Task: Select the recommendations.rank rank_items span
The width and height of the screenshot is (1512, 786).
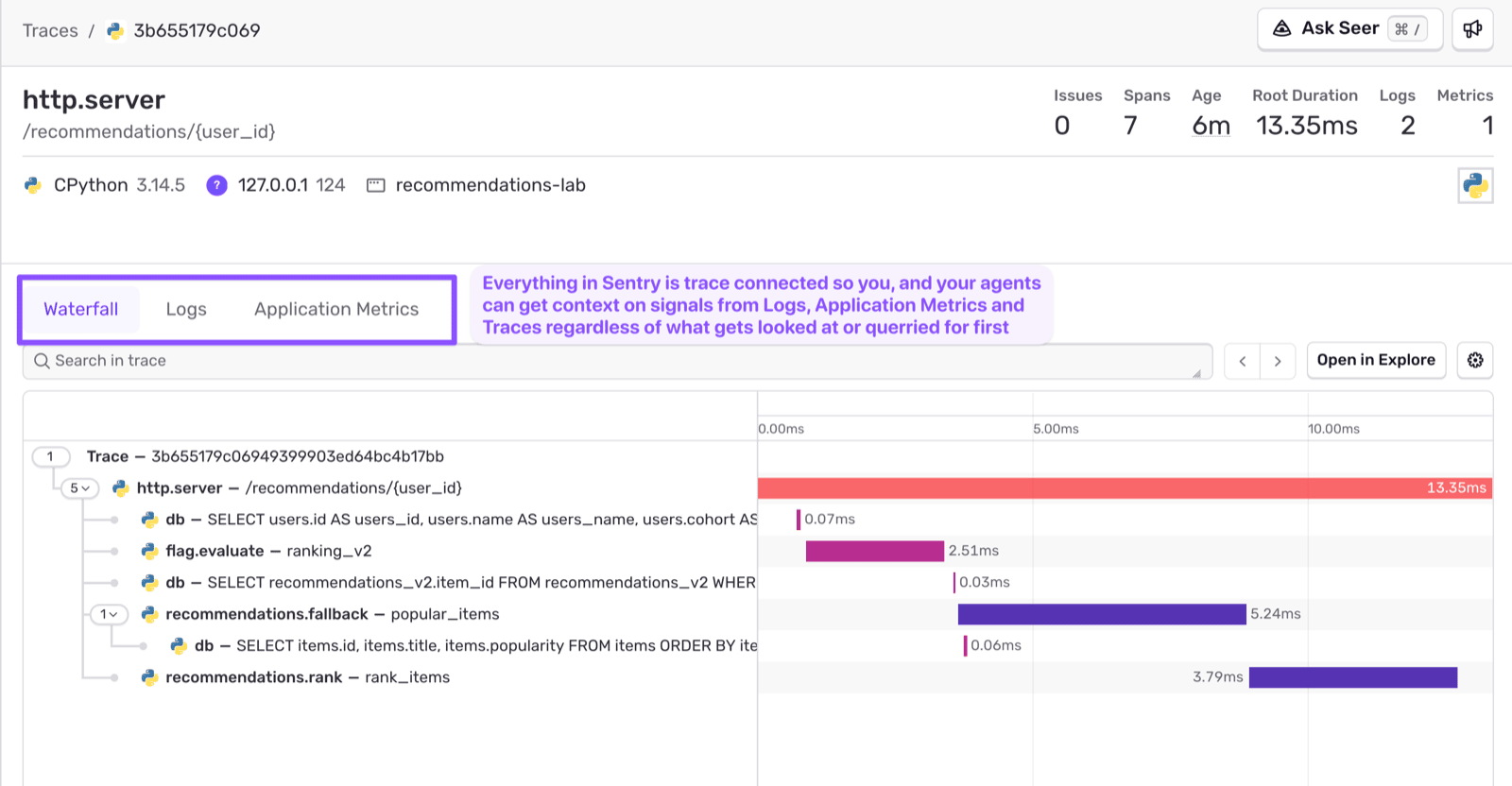Action: tap(757, 677)
